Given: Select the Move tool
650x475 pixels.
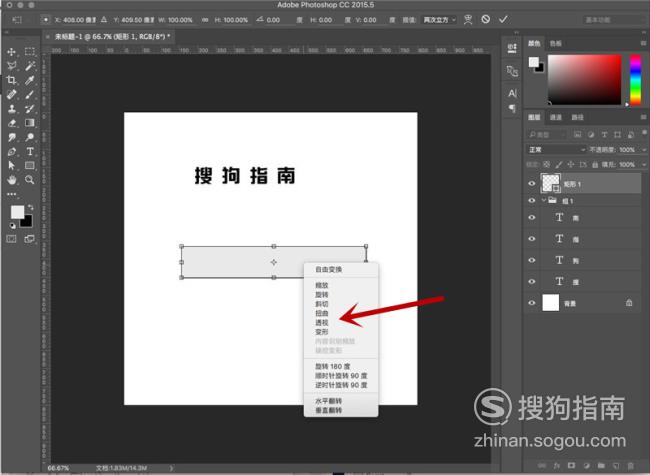Looking at the screenshot, I should click(x=12, y=52).
